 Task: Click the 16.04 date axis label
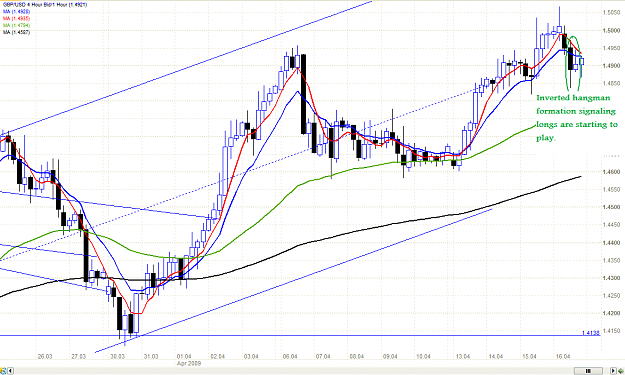(563, 356)
